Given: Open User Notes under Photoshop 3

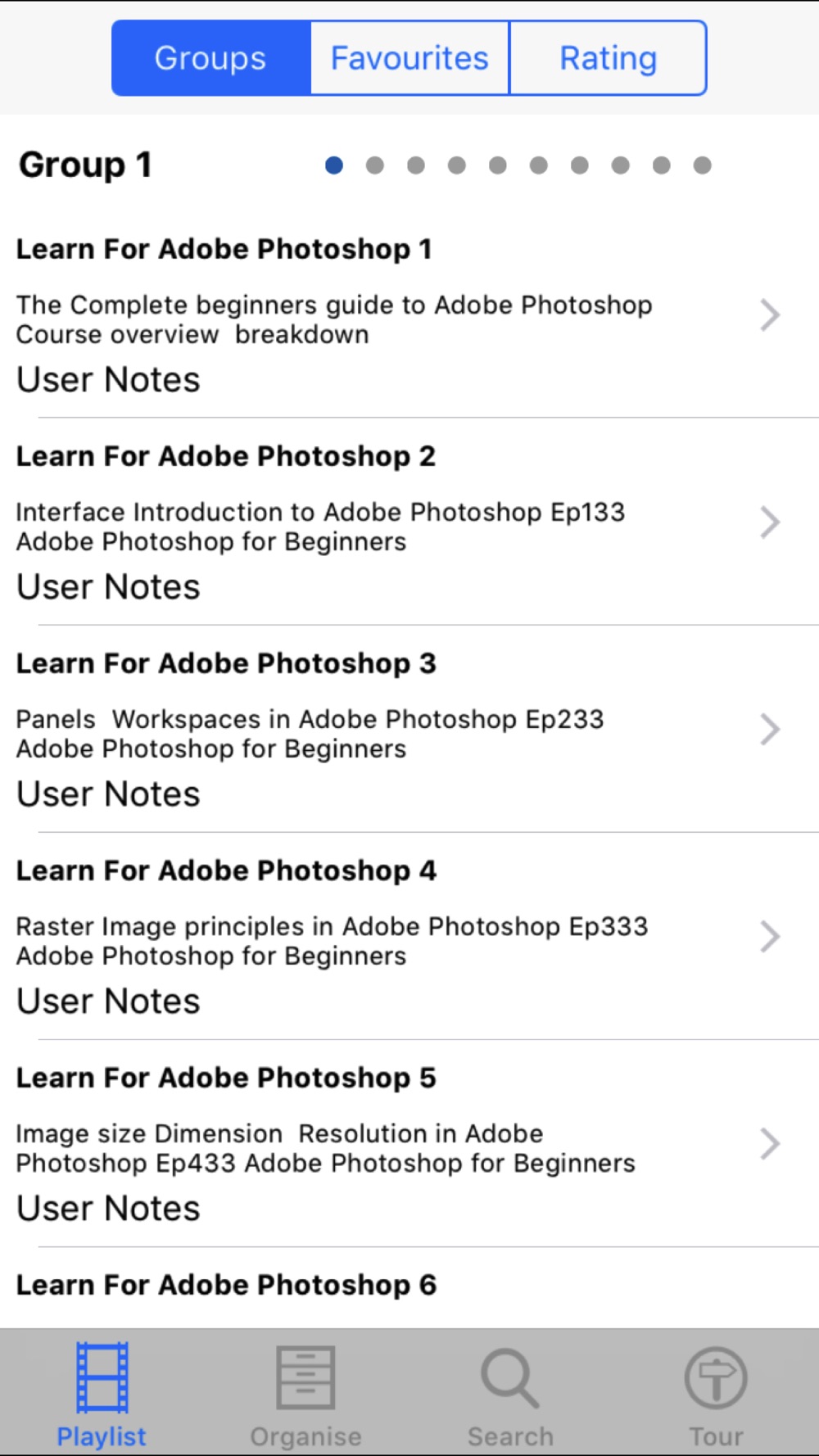Looking at the screenshot, I should pyautogui.click(x=108, y=794).
